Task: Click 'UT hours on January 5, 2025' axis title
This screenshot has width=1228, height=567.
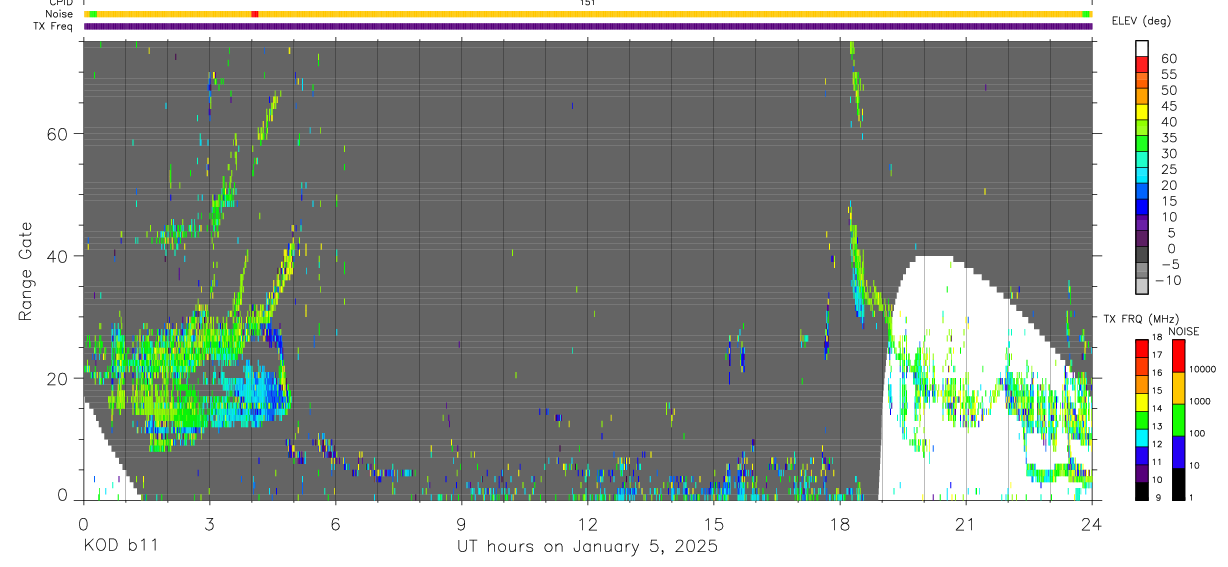Action: (587, 547)
